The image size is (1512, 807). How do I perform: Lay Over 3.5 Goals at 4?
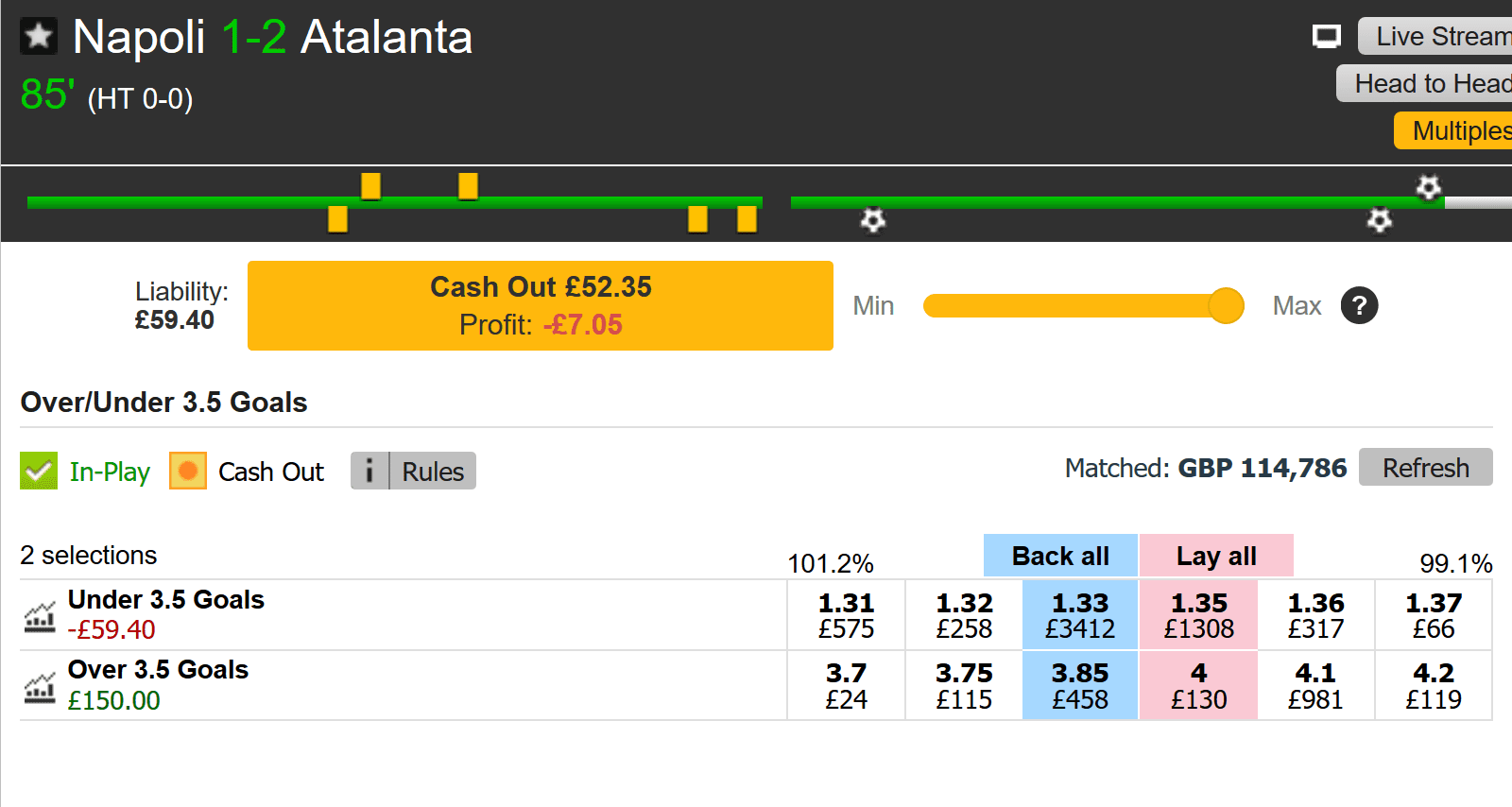coord(1198,685)
